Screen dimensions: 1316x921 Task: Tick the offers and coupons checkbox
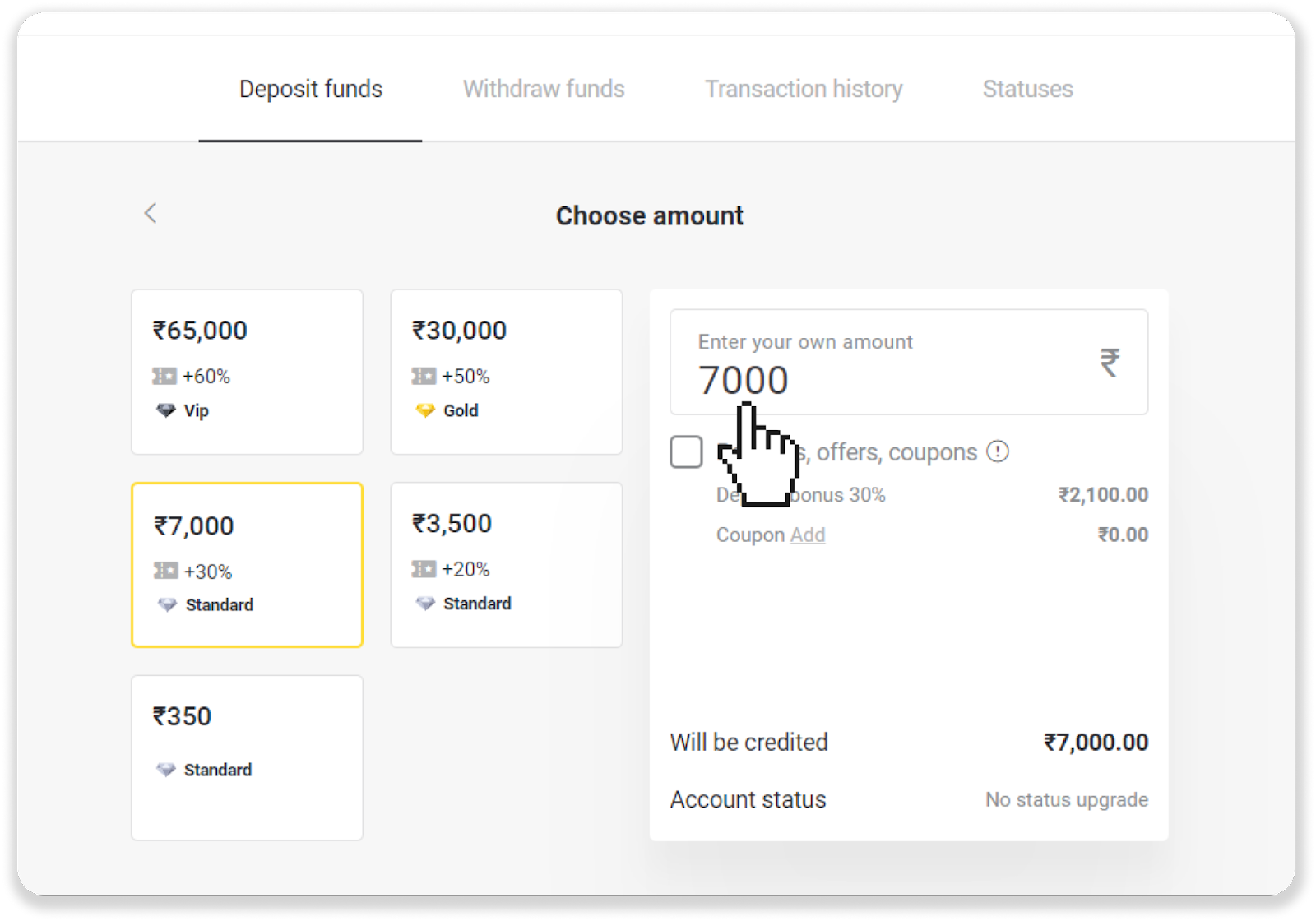pos(686,451)
